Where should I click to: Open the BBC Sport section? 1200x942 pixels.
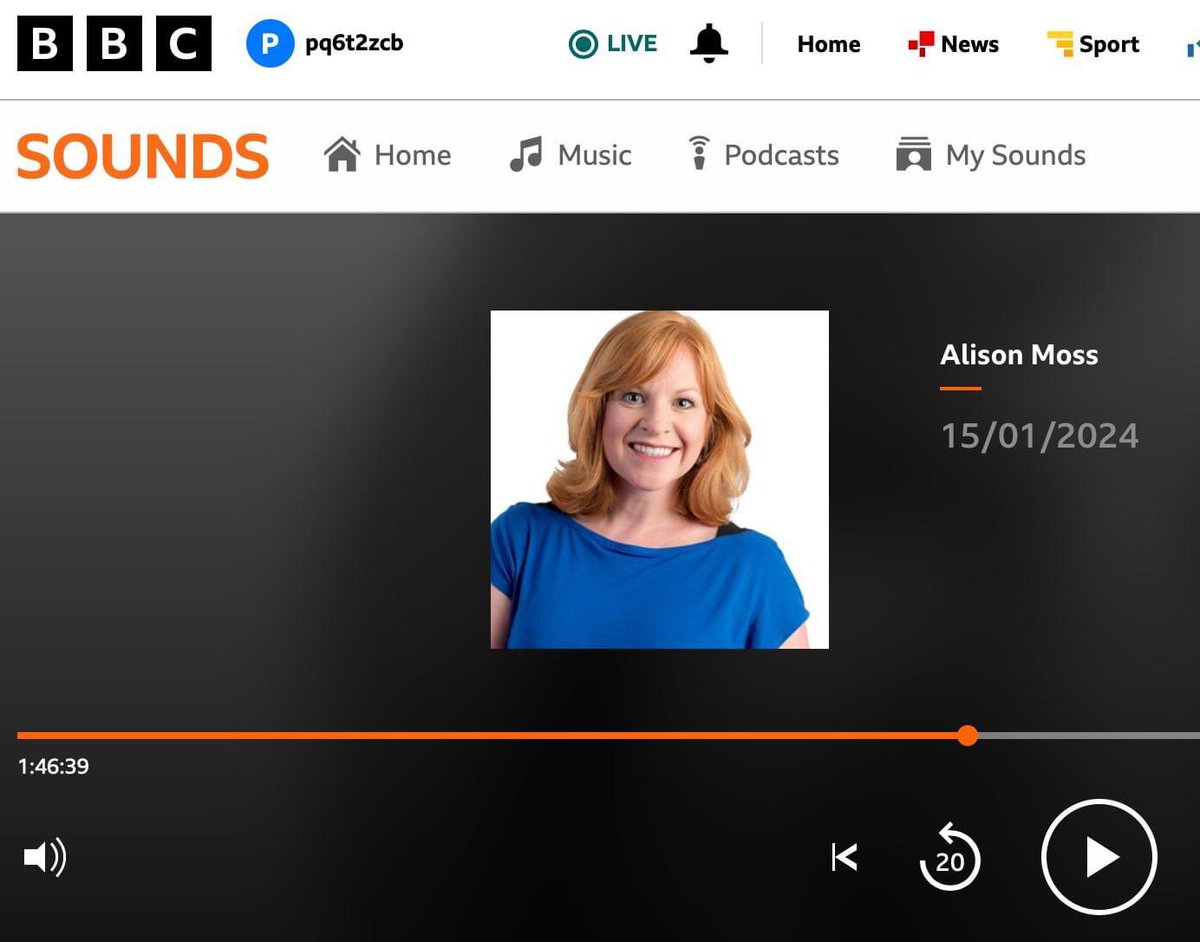[x=1092, y=44]
